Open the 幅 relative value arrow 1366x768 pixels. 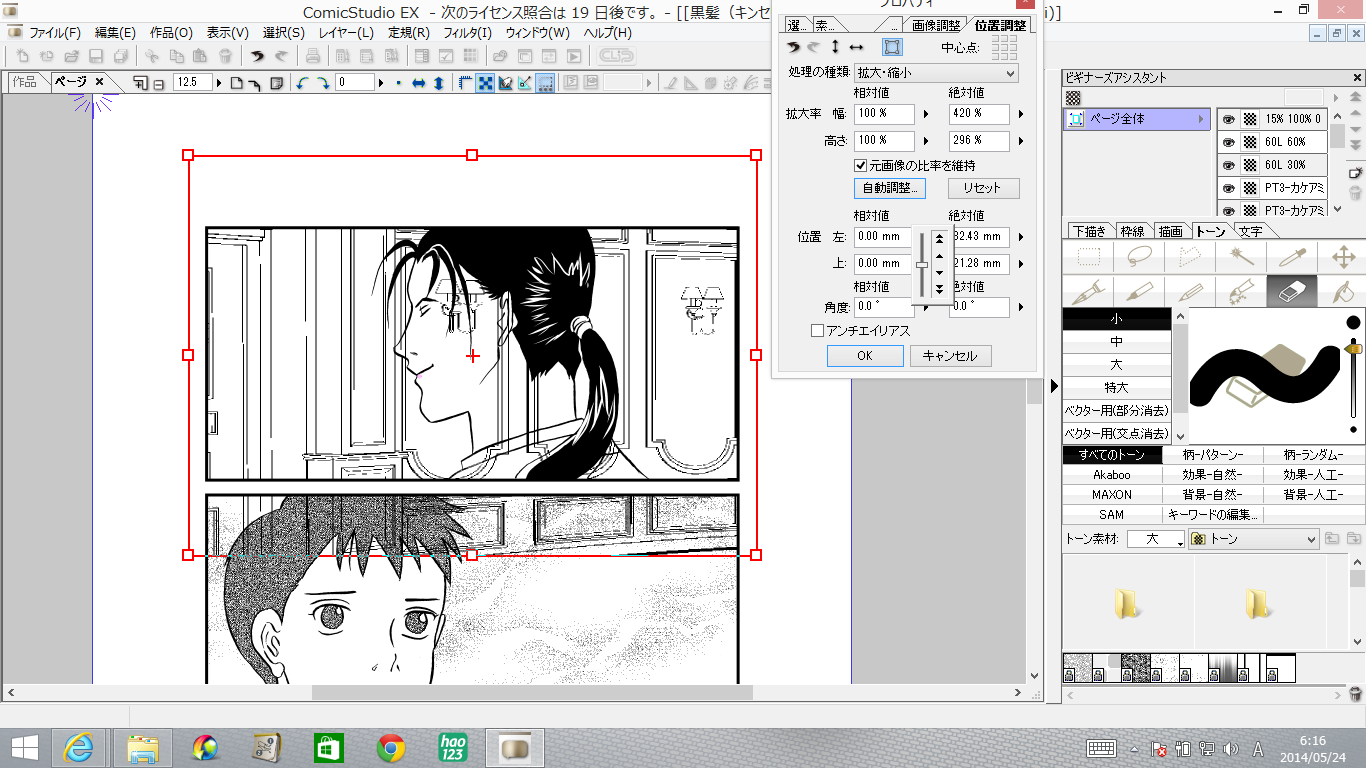925,114
